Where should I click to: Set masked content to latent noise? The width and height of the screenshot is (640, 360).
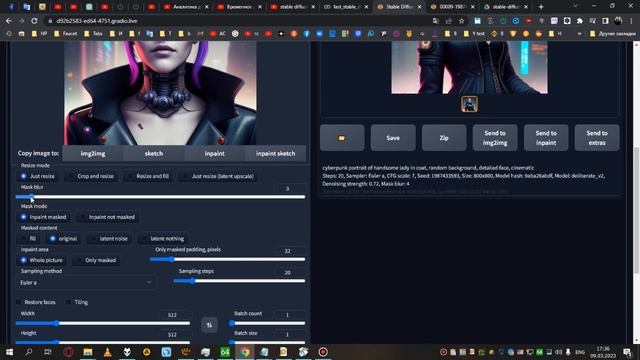tap(109, 239)
